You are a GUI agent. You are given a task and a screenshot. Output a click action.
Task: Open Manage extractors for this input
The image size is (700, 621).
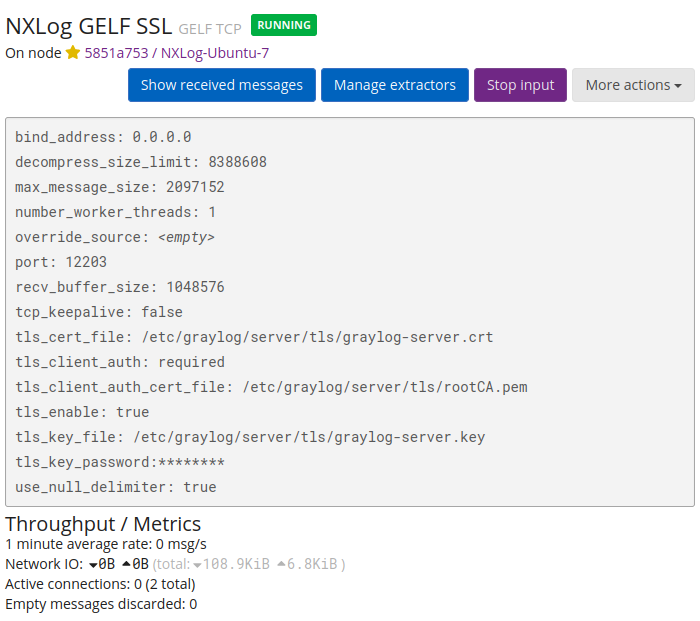394,85
